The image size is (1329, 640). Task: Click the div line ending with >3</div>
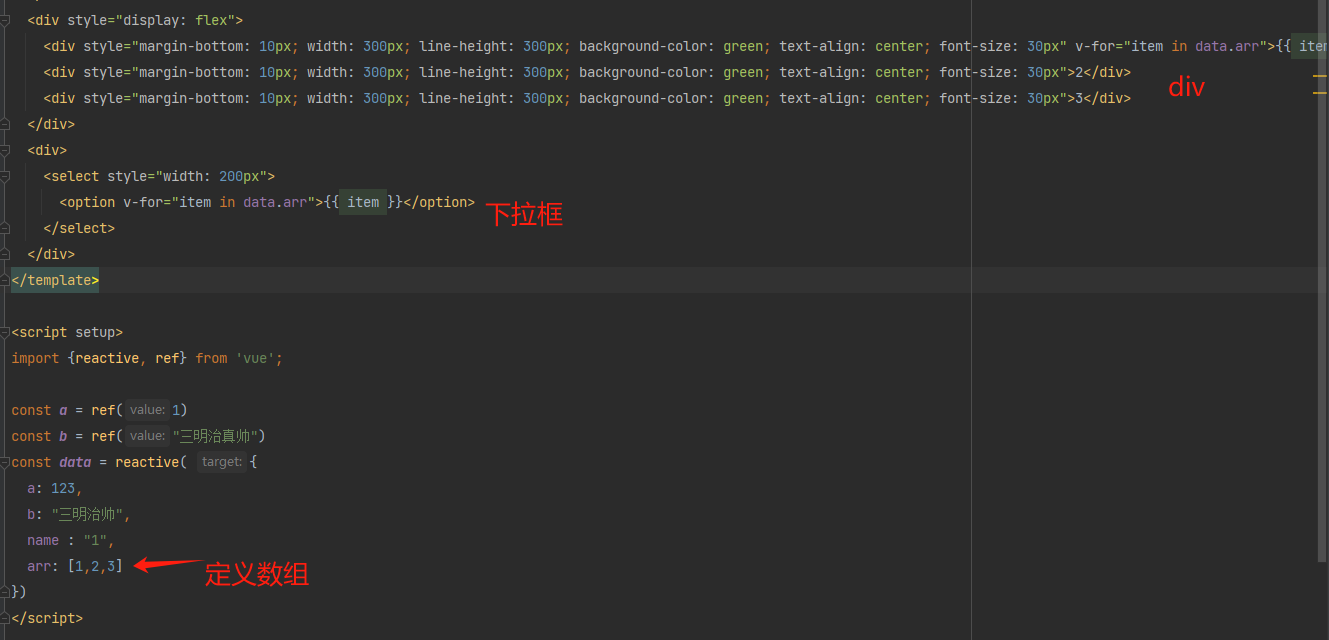tap(587, 98)
